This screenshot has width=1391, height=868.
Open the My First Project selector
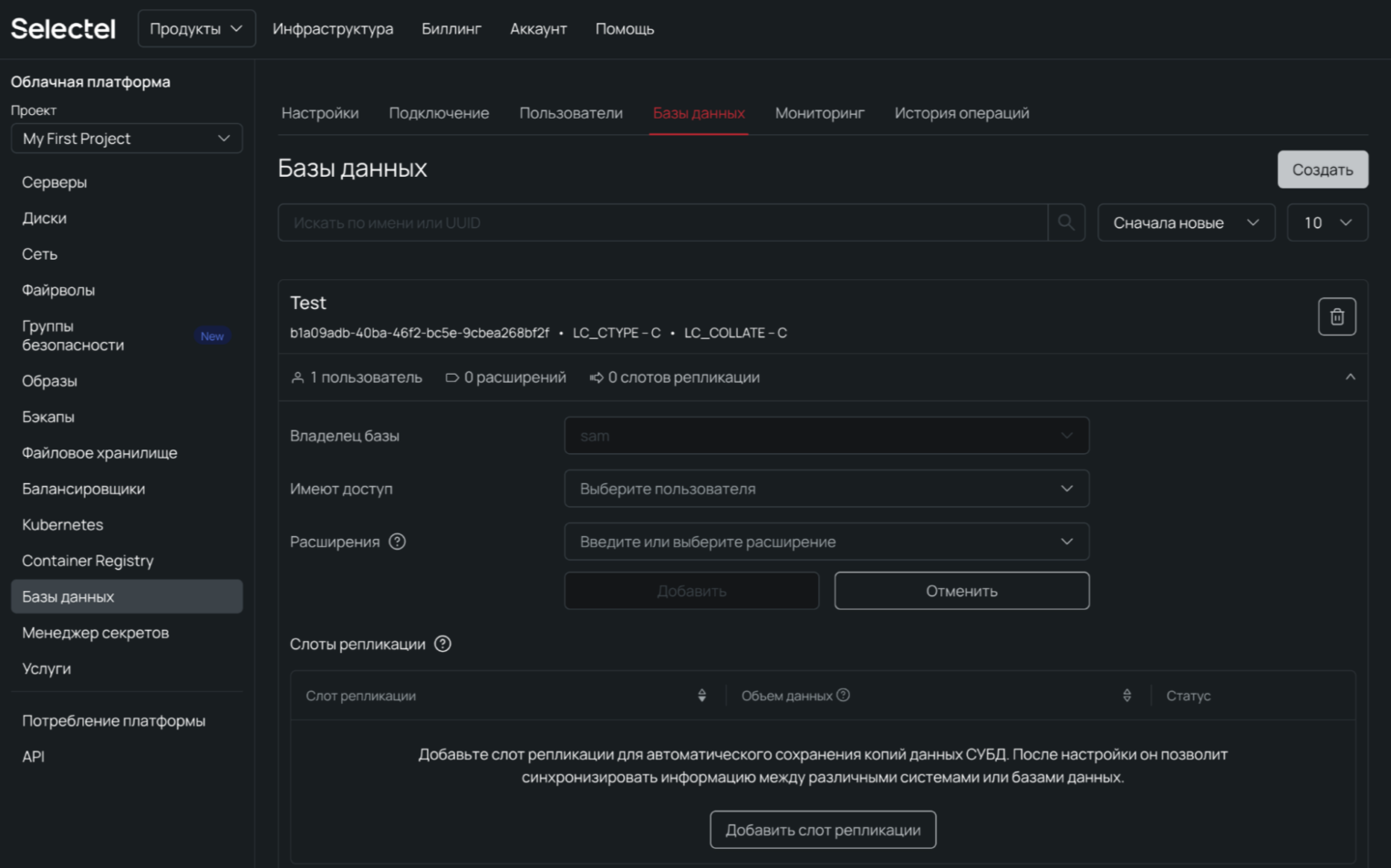coord(127,139)
